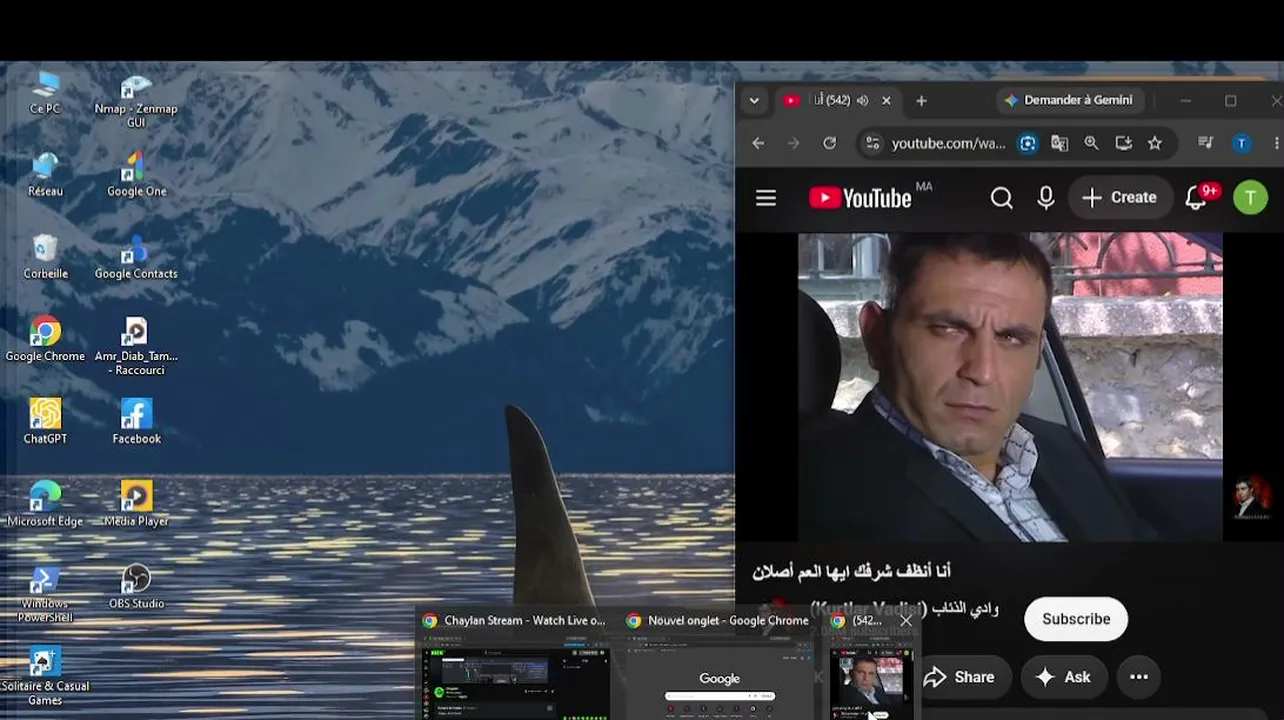The height and width of the screenshot is (720, 1284).
Task: Install YouTube app icon in address bar
Action: [1123, 143]
